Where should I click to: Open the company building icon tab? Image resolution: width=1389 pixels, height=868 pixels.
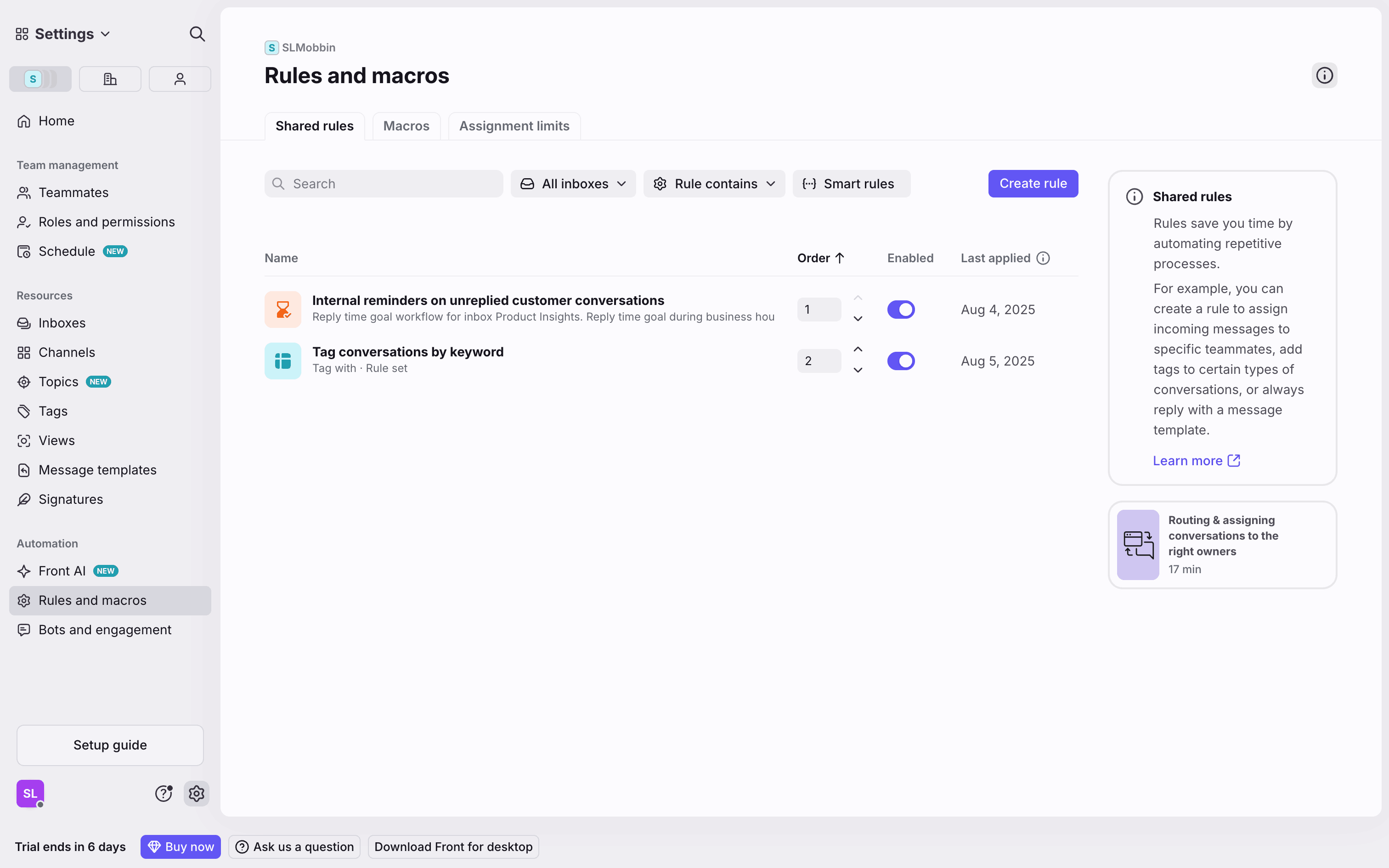tap(110, 79)
